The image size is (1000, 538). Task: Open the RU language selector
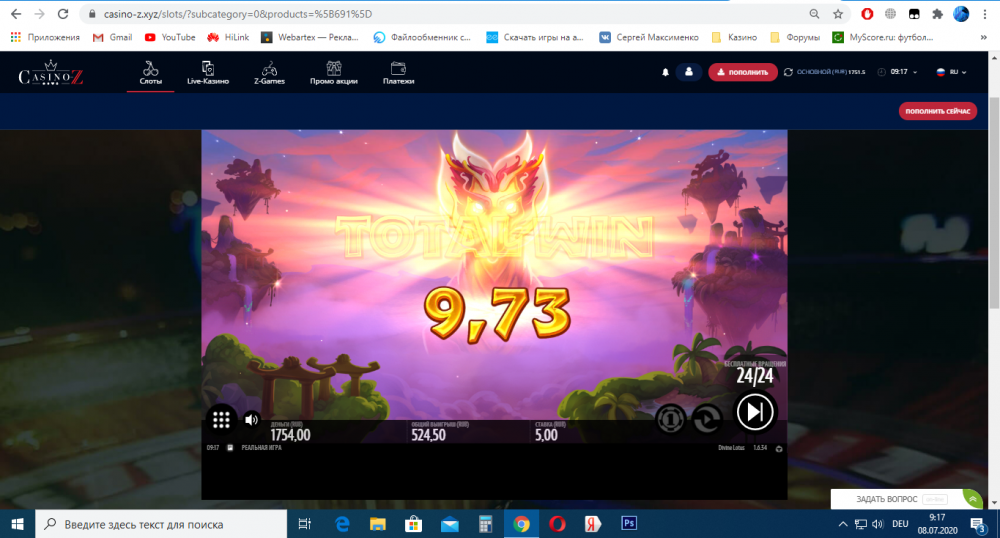tap(951, 72)
